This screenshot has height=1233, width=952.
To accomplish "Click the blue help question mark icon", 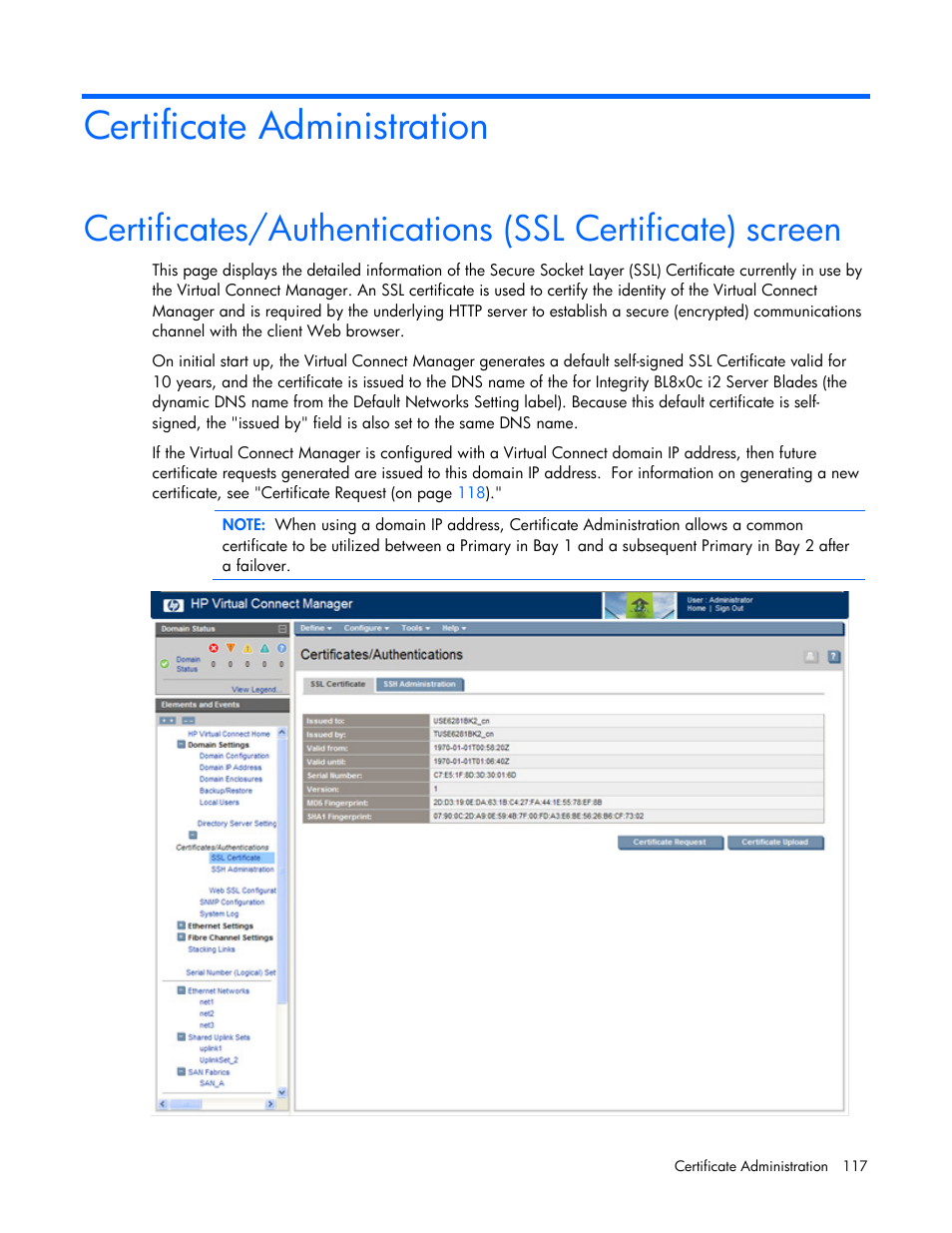I will click(x=834, y=657).
